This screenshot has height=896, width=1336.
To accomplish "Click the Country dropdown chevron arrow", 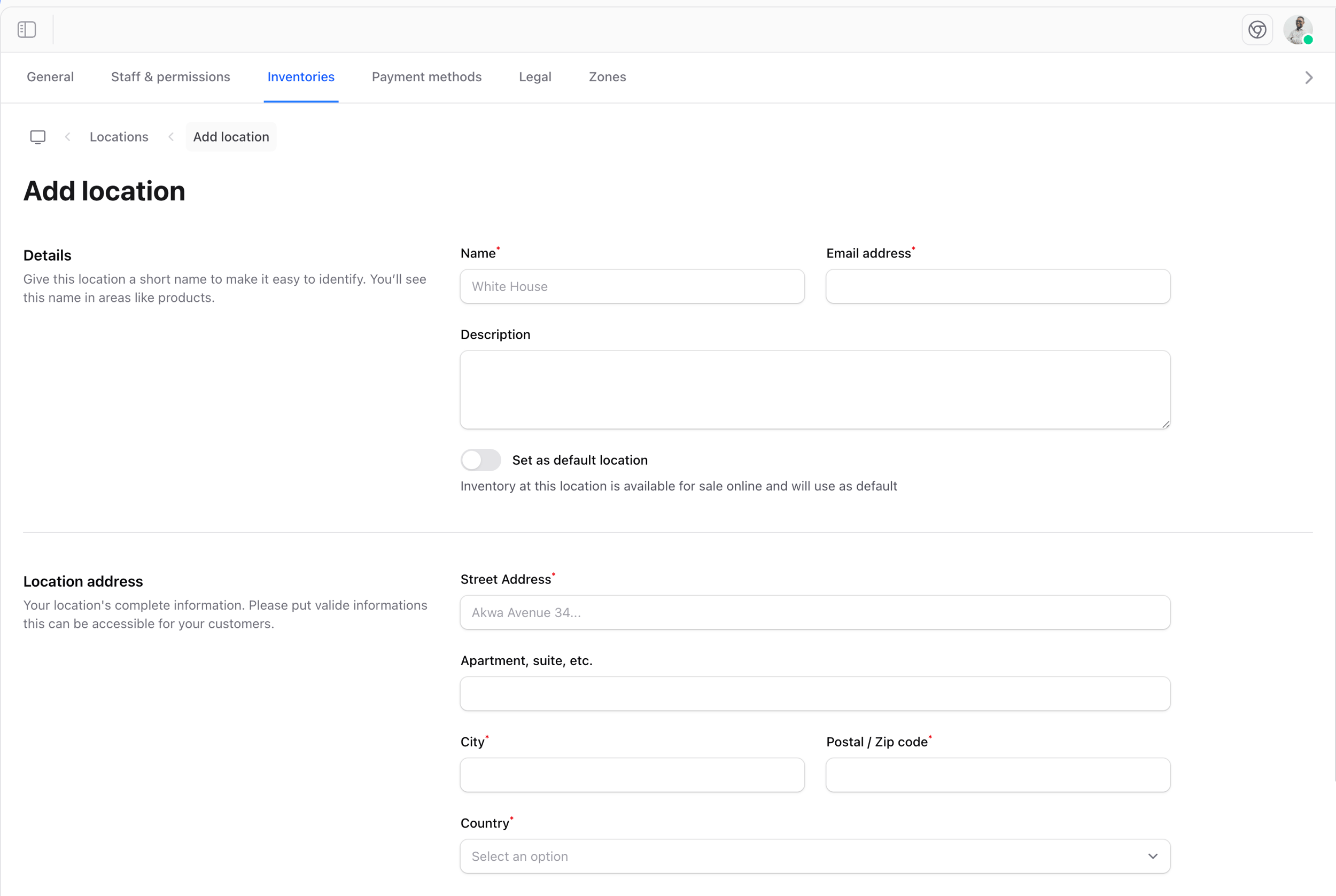I will [x=1153, y=856].
